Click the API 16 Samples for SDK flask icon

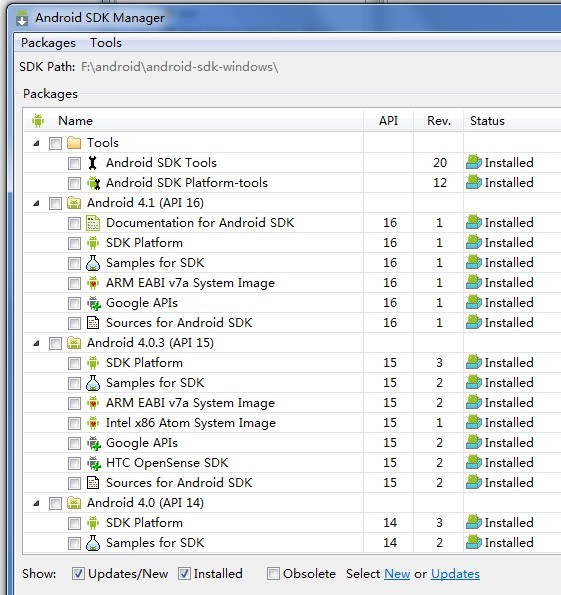point(93,263)
